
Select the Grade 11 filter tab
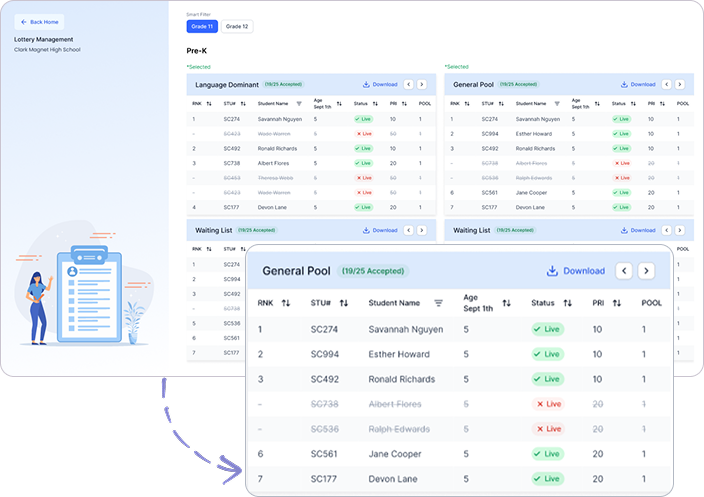(202, 26)
